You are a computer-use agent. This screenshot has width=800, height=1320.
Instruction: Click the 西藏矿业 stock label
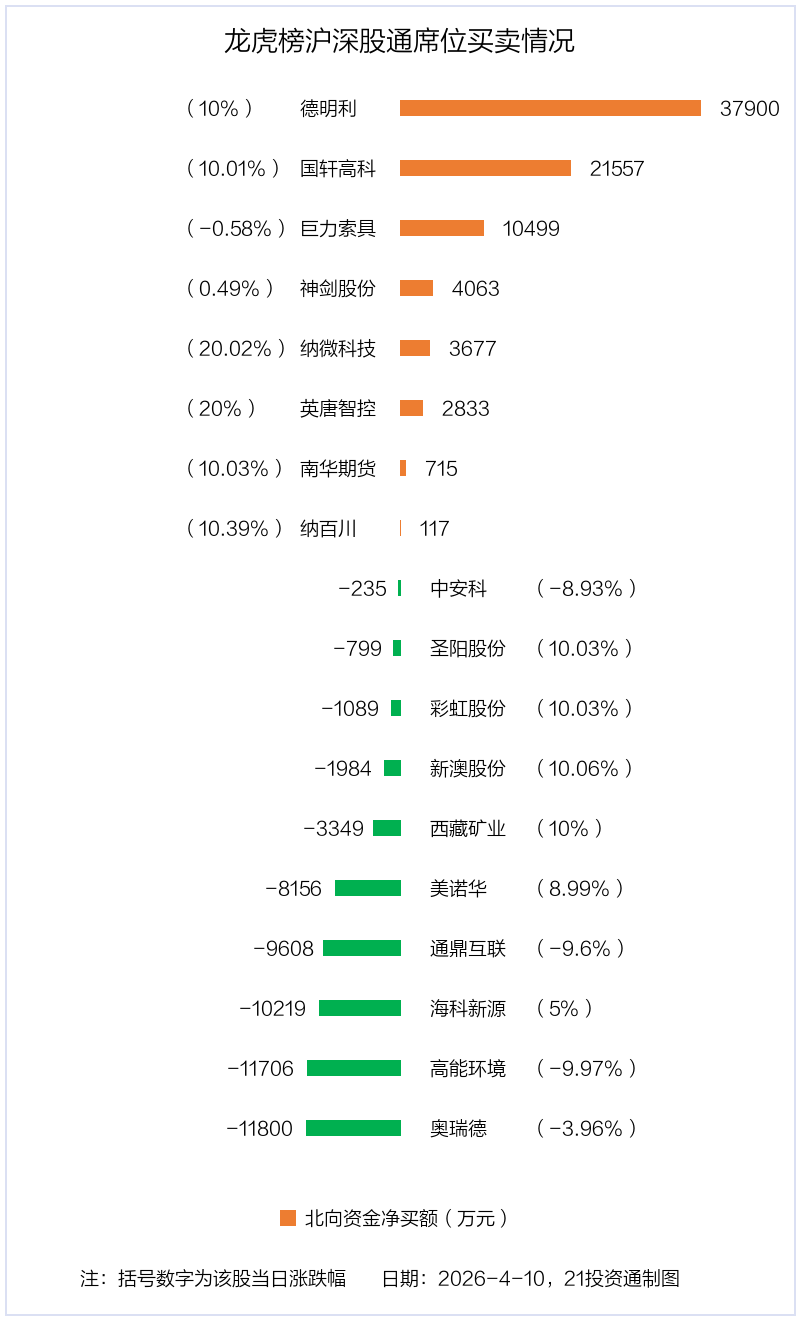(x=468, y=828)
